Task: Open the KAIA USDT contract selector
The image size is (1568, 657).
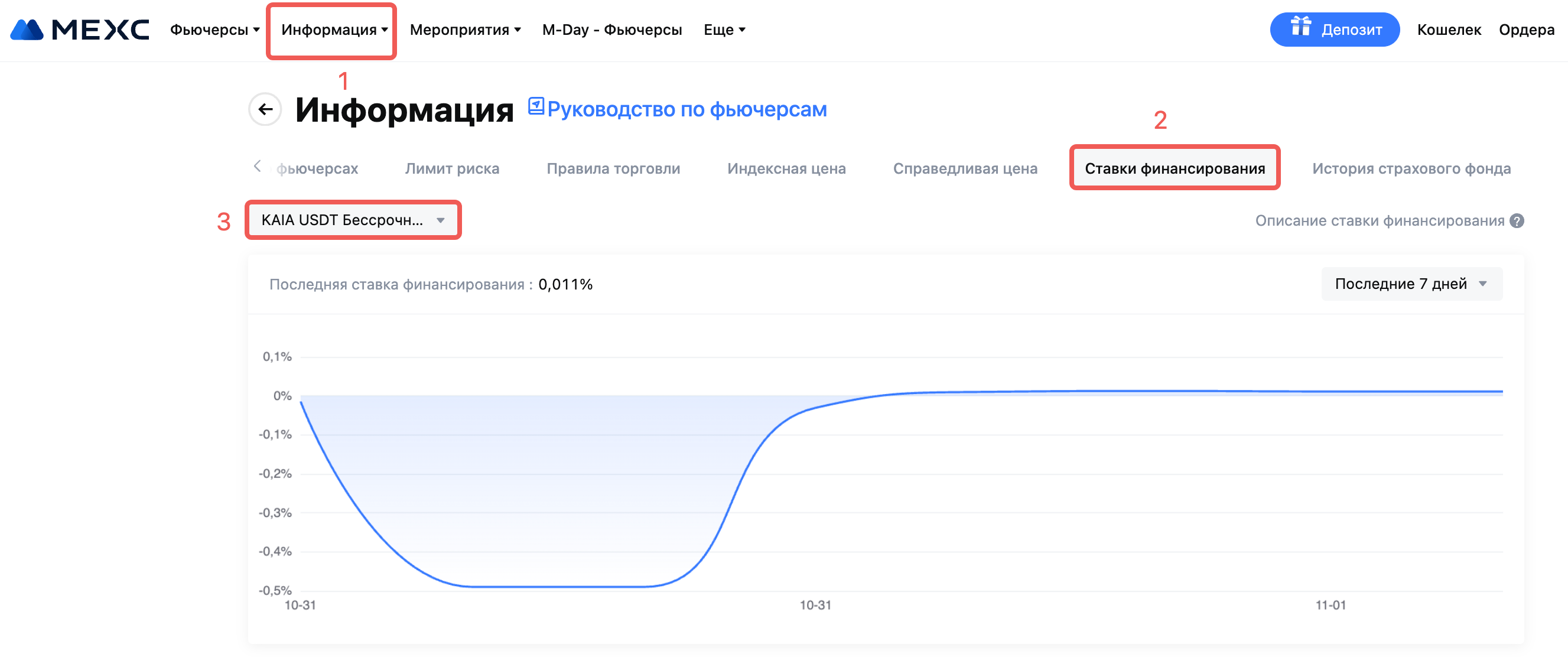Action: (x=353, y=220)
